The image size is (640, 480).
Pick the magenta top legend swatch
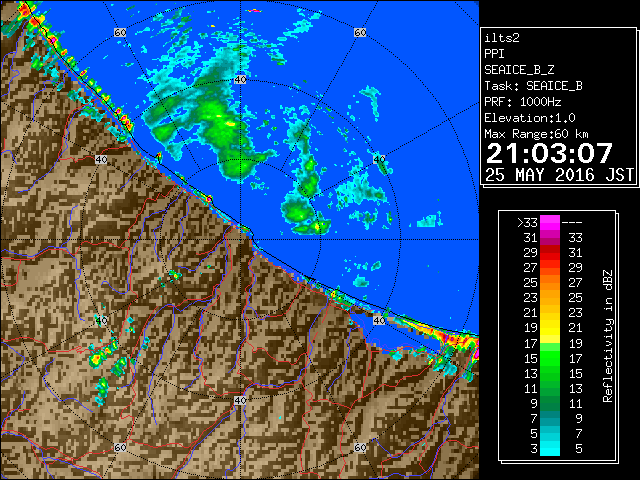[550, 223]
